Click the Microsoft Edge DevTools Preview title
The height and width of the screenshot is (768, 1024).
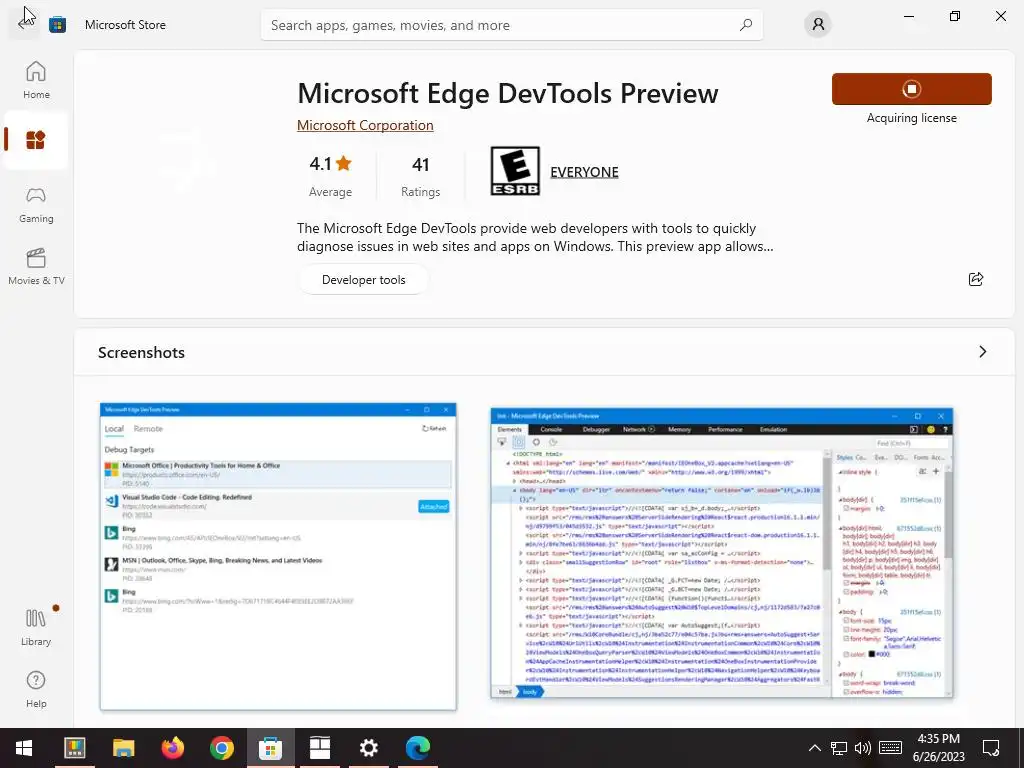[x=507, y=93]
